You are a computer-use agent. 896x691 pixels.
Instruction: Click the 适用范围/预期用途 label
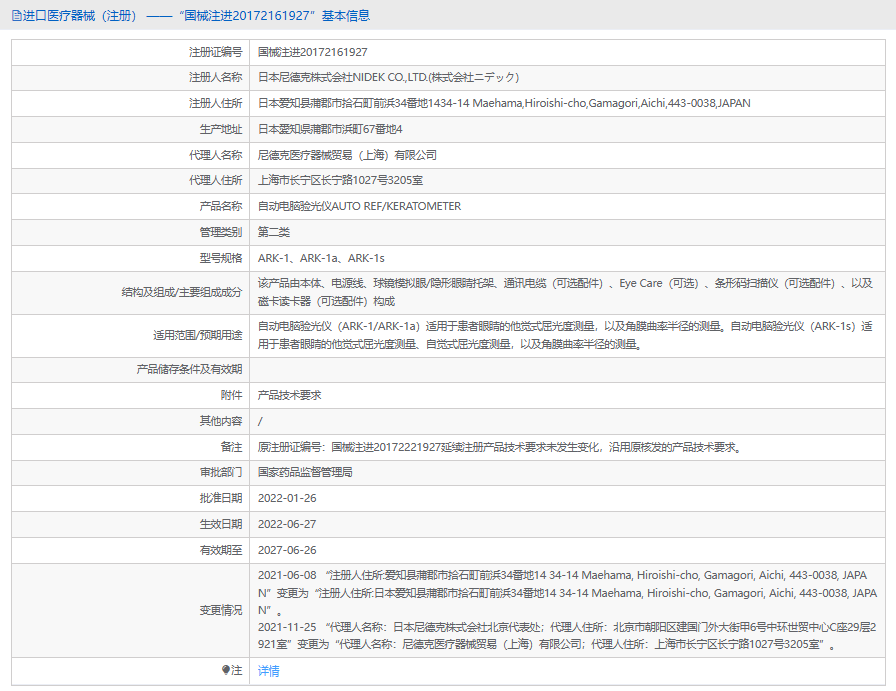click(x=197, y=335)
